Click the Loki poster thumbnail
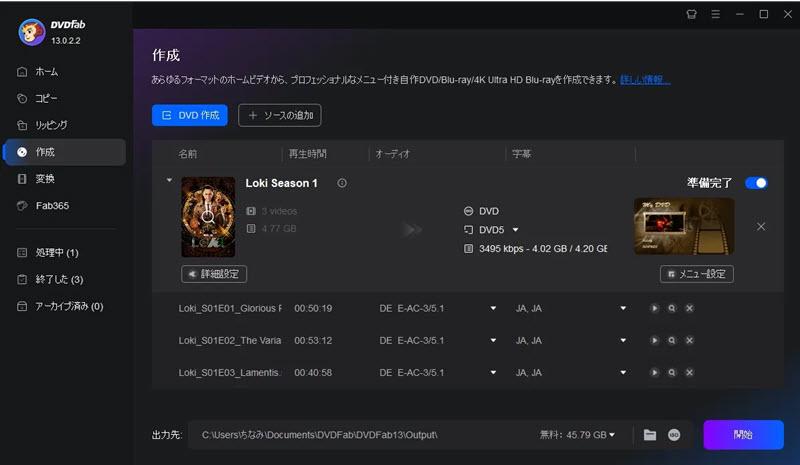Image resolution: width=800 pixels, height=465 pixels. tap(208, 217)
